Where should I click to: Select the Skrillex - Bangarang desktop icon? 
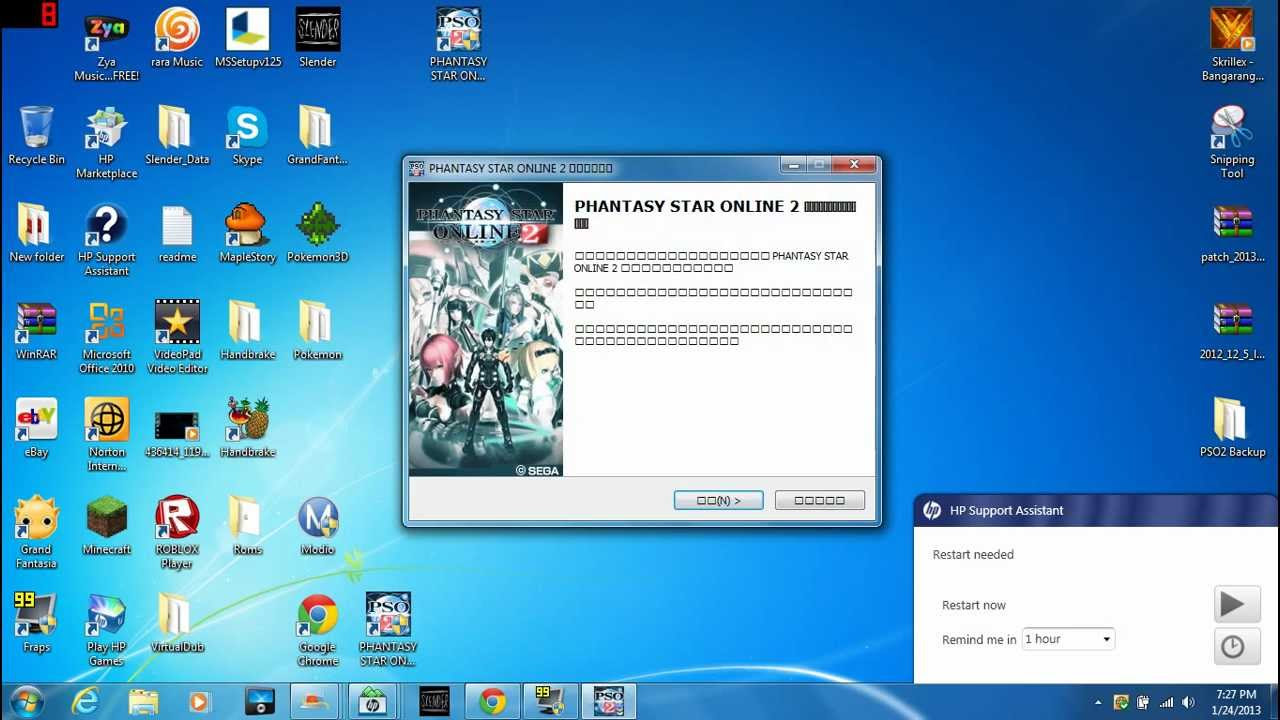click(x=1232, y=45)
